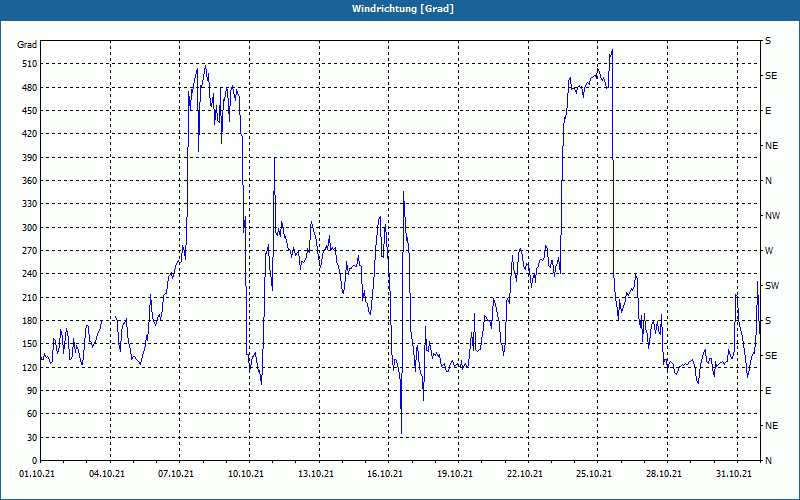The height and width of the screenshot is (500, 800).
Task: Click the 390 value on the left axis
Action: [31, 158]
